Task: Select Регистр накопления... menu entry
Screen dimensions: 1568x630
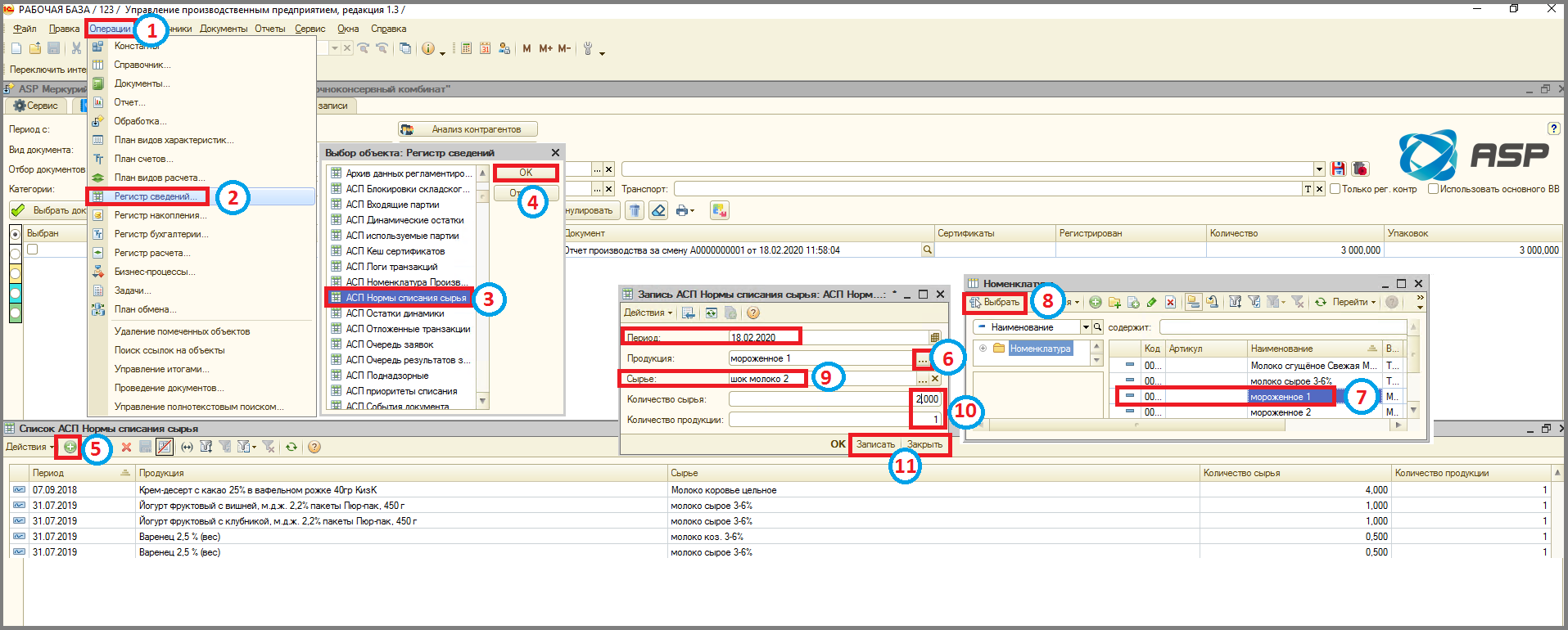Action: point(160,215)
